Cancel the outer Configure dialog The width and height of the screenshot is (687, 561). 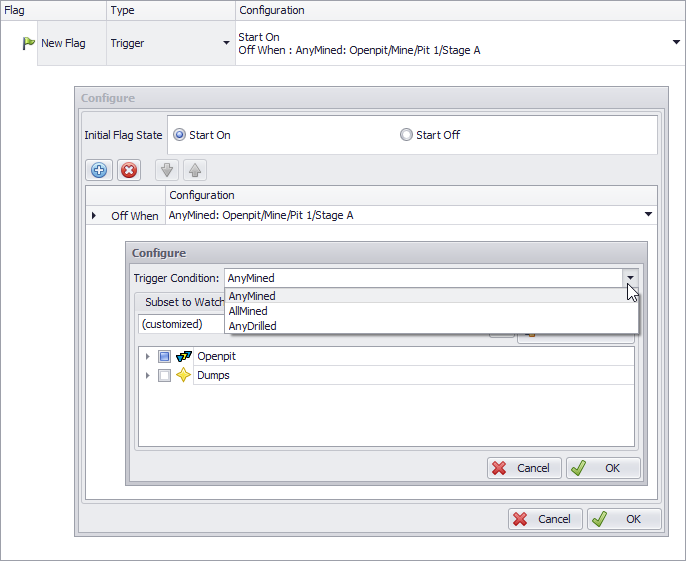pyautogui.click(x=545, y=519)
